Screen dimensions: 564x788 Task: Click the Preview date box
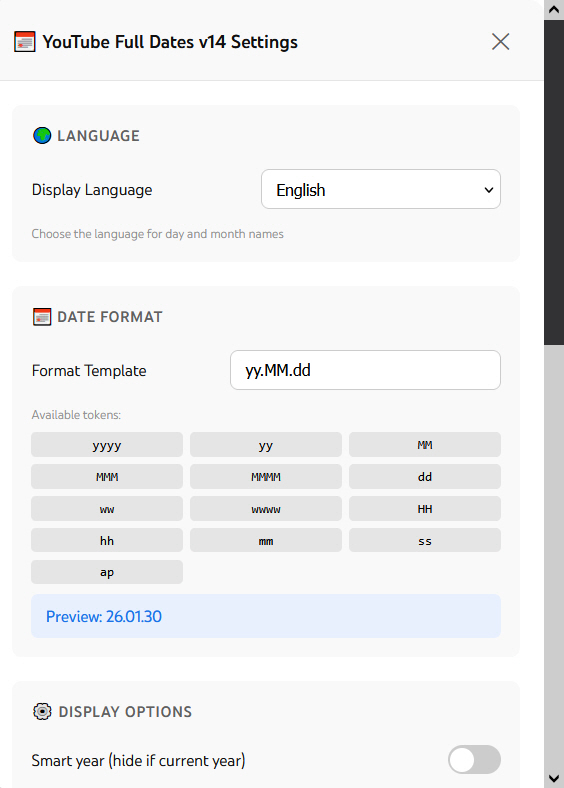click(266, 616)
